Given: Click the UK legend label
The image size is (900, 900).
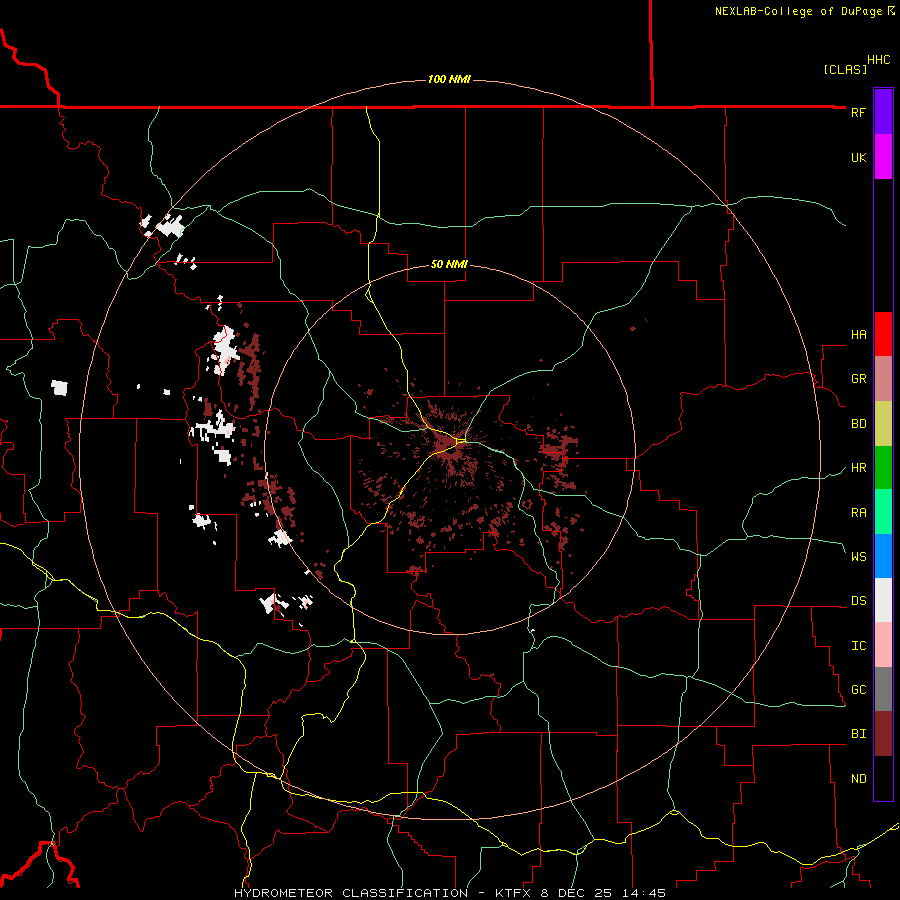Looking at the screenshot, I should 858,157.
